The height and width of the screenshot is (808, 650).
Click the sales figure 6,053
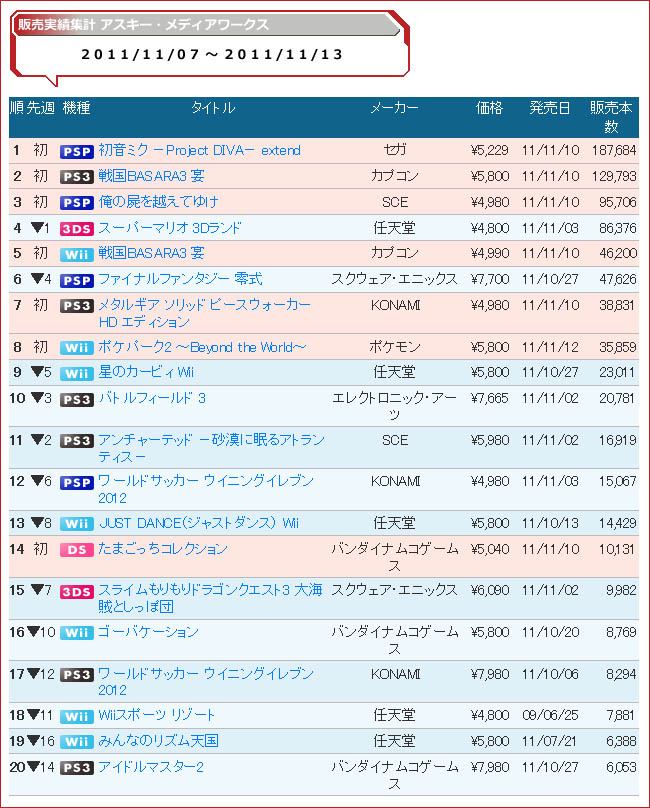point(621,767)
